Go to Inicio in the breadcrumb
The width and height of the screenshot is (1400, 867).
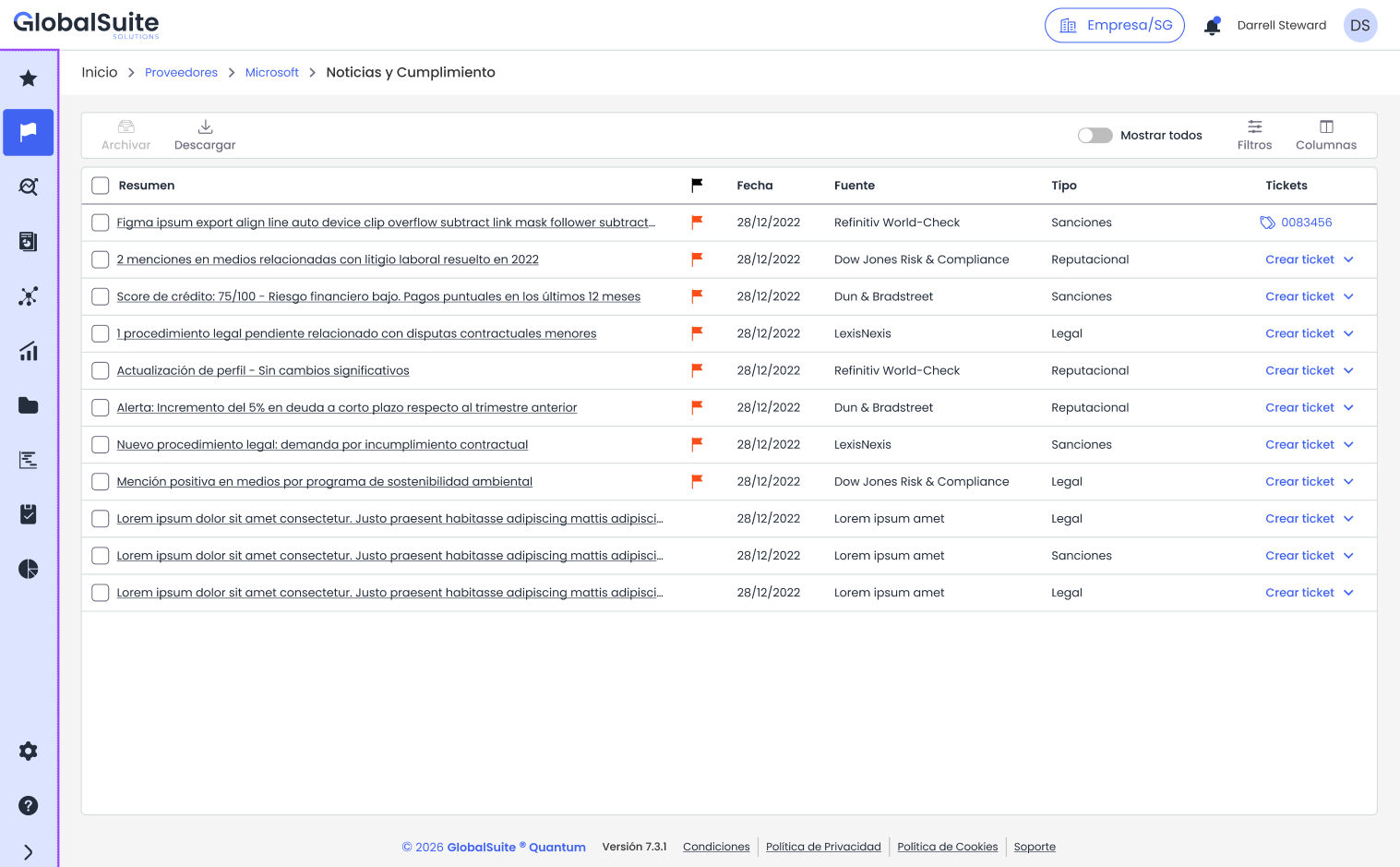[x=100, y=72]
